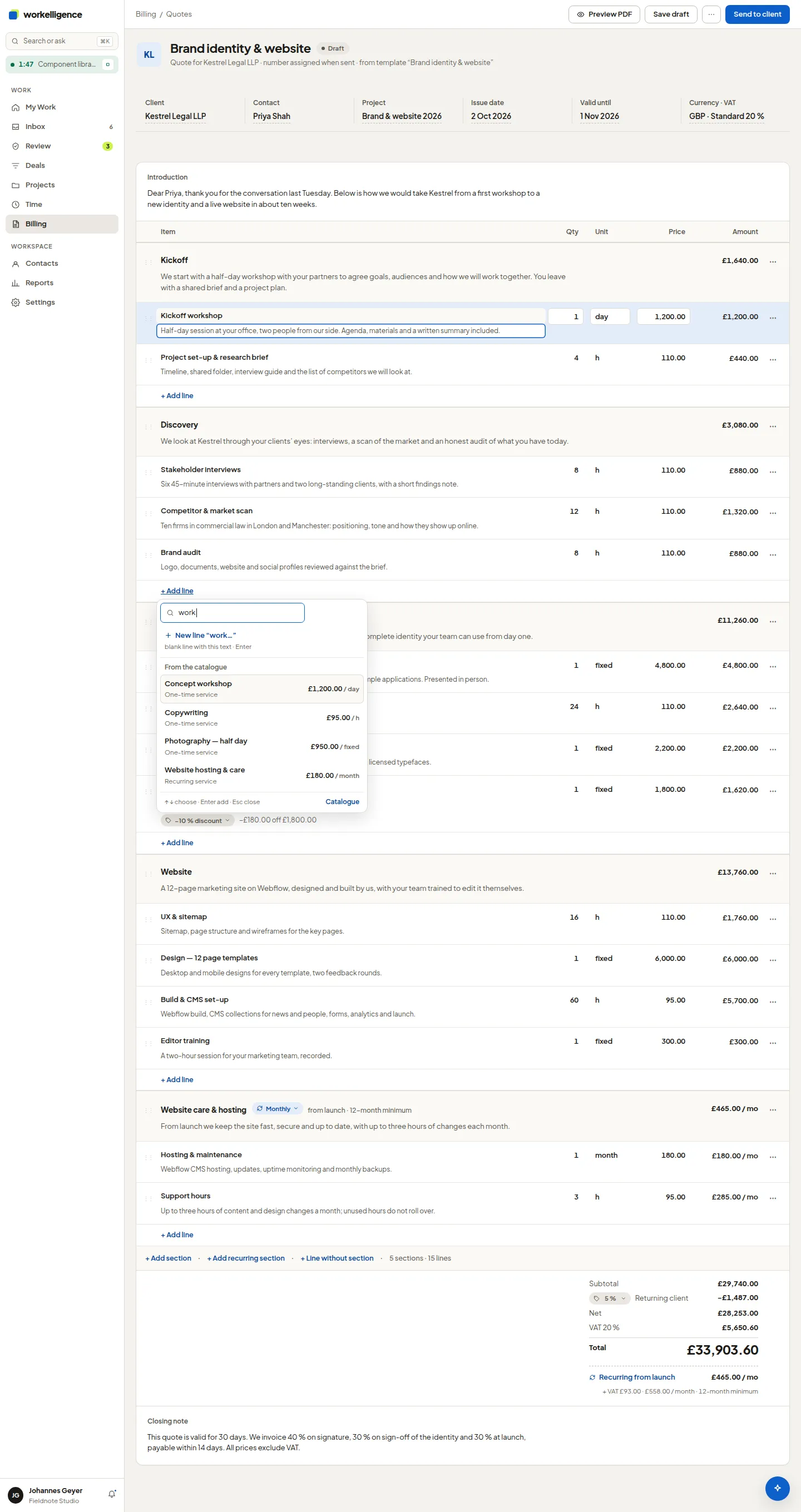Screen dimensions: 801x1512
Task: Open the assistant sparkle button
Action: (x=777, y=1488)
